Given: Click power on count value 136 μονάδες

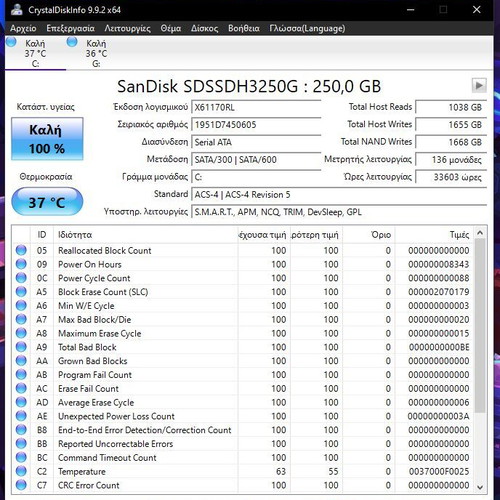Looking at the screenshot, I should [451, 159].
